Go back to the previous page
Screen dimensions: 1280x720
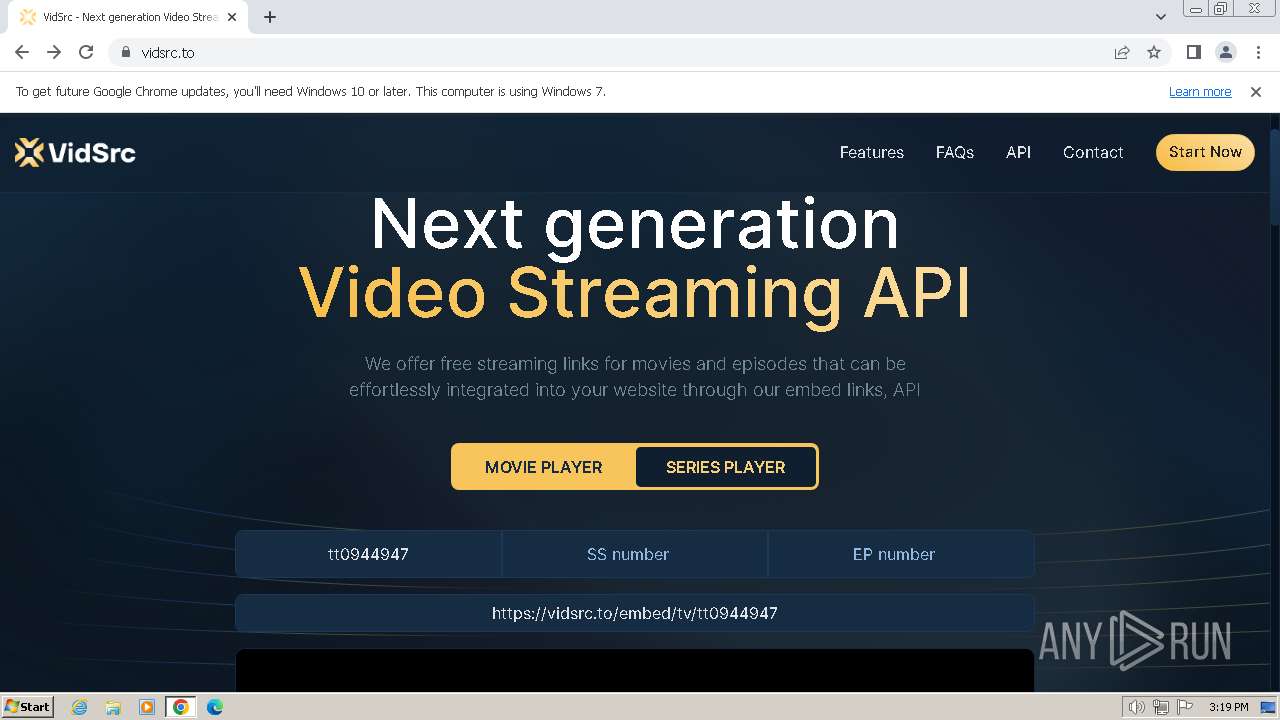click(x=22, y=52)
